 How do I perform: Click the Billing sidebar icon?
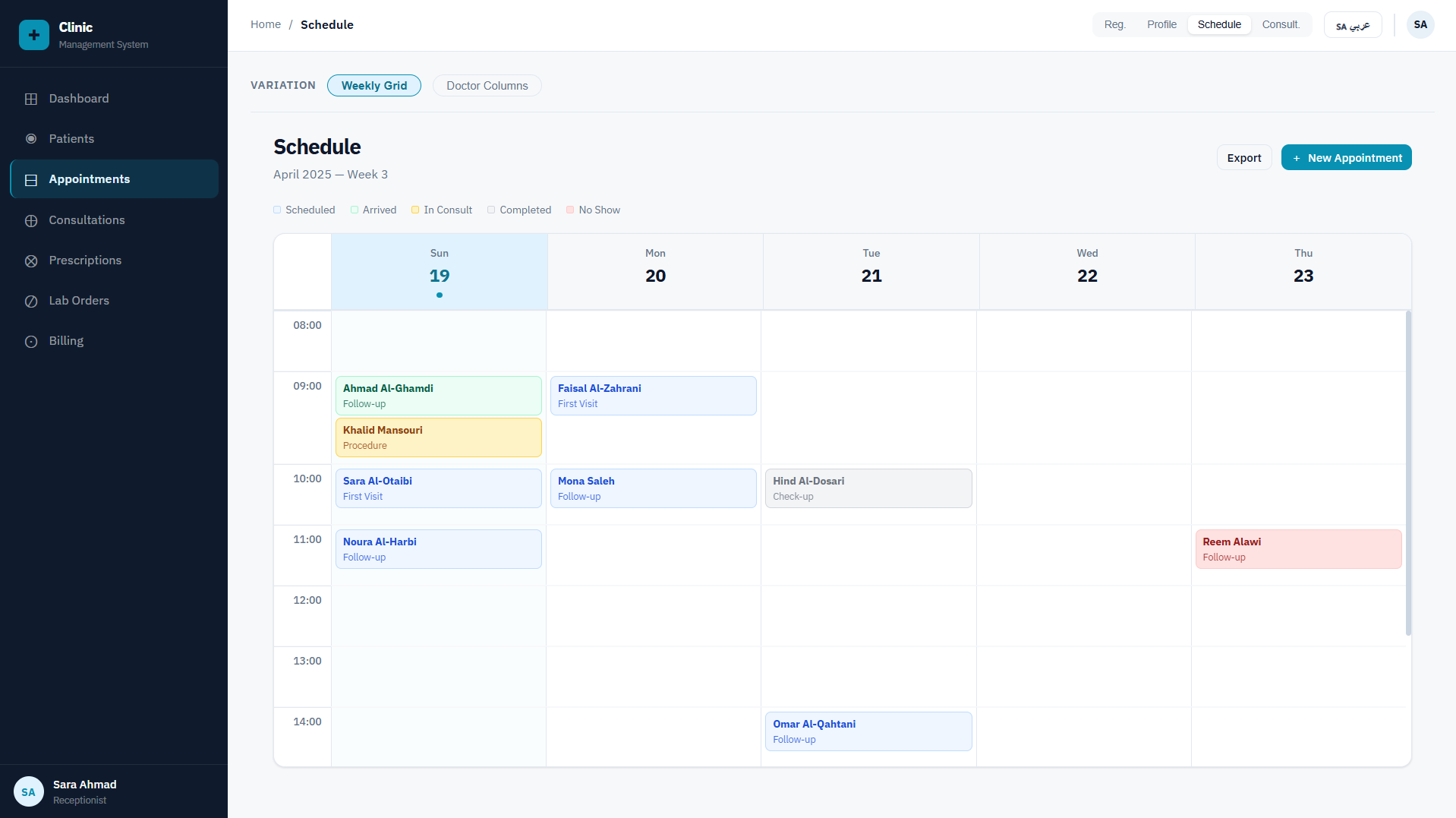(x=31, y=340)
